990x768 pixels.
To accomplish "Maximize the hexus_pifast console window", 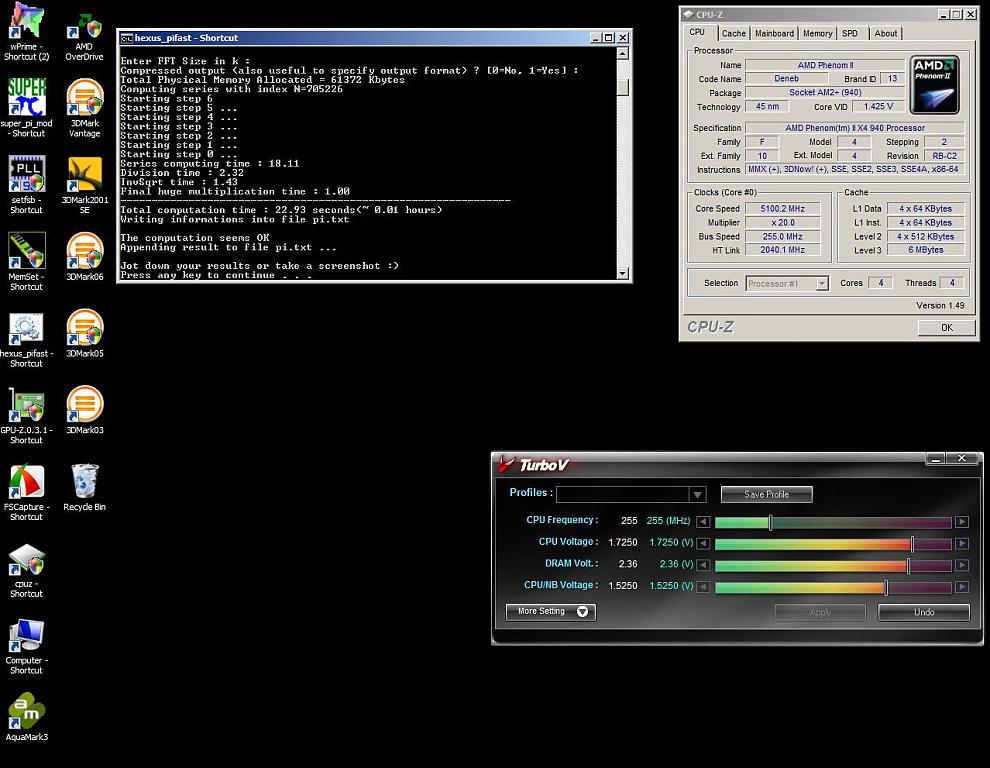I will point(609,38).
